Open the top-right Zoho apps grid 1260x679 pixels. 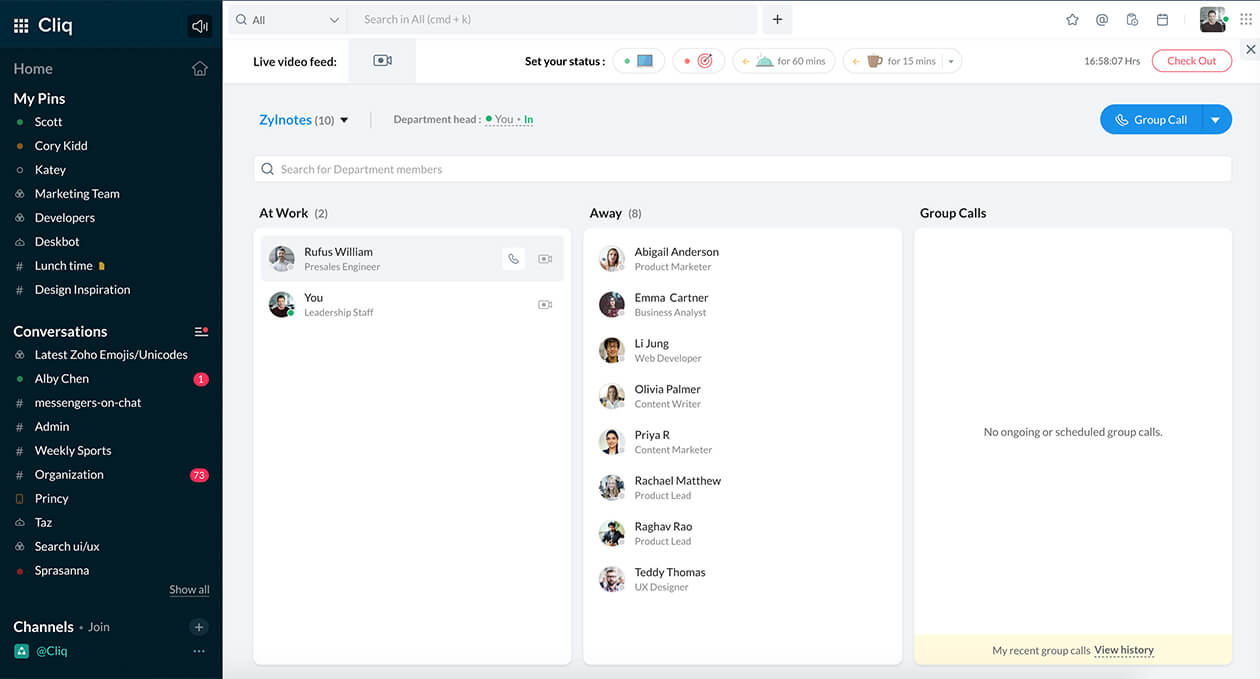[1246, 20]
